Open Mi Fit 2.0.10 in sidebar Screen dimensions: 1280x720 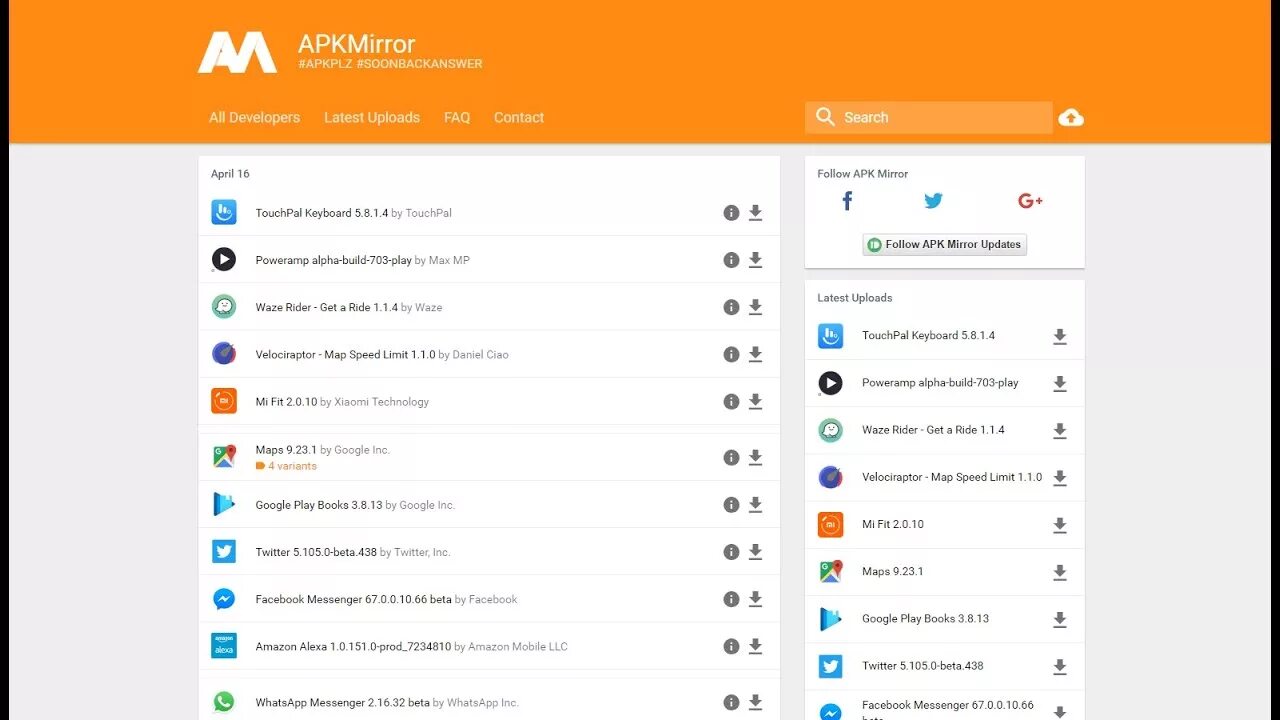pos(893,524)
